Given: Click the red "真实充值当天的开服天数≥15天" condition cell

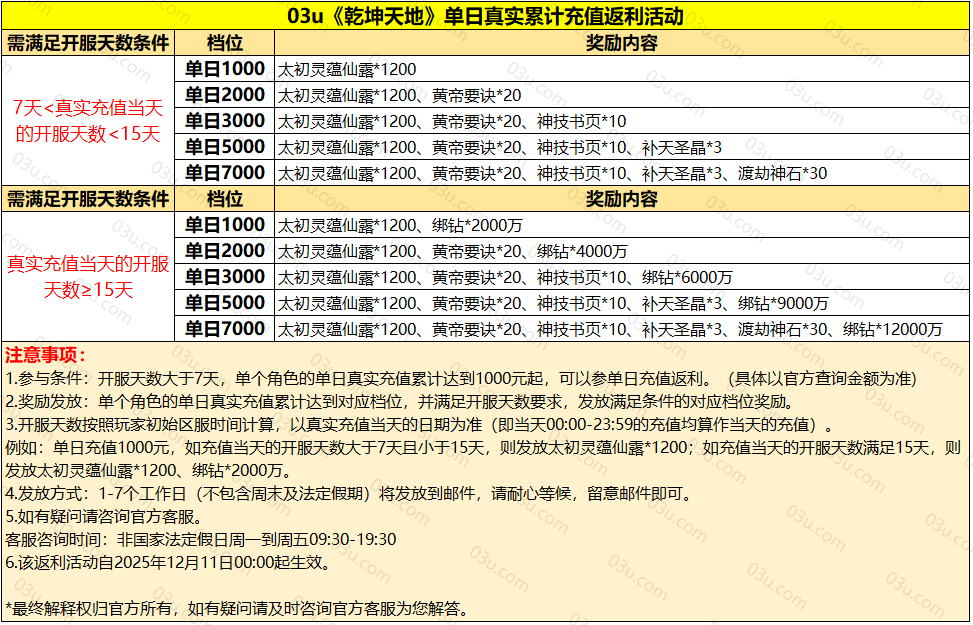Looking at the screenshot, I should (88, 277).
